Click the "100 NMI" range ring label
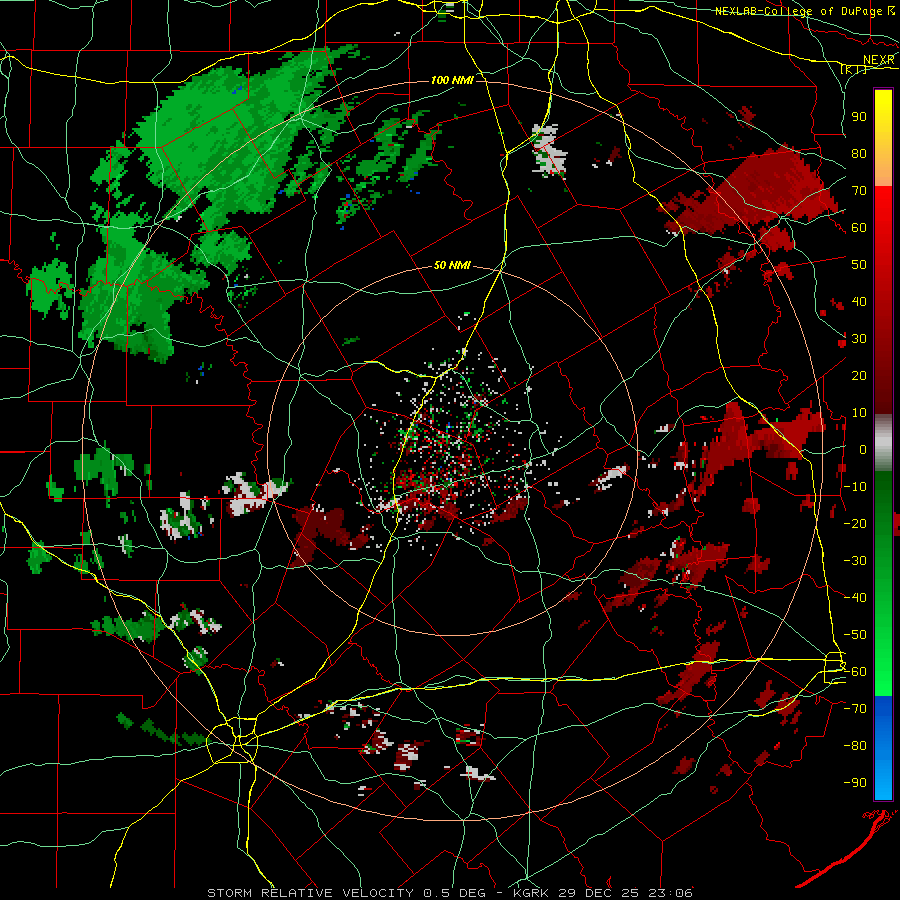Image resolution: width=900 pixels, height=900 pixels. pyautogui.click(x=452, y=80)
